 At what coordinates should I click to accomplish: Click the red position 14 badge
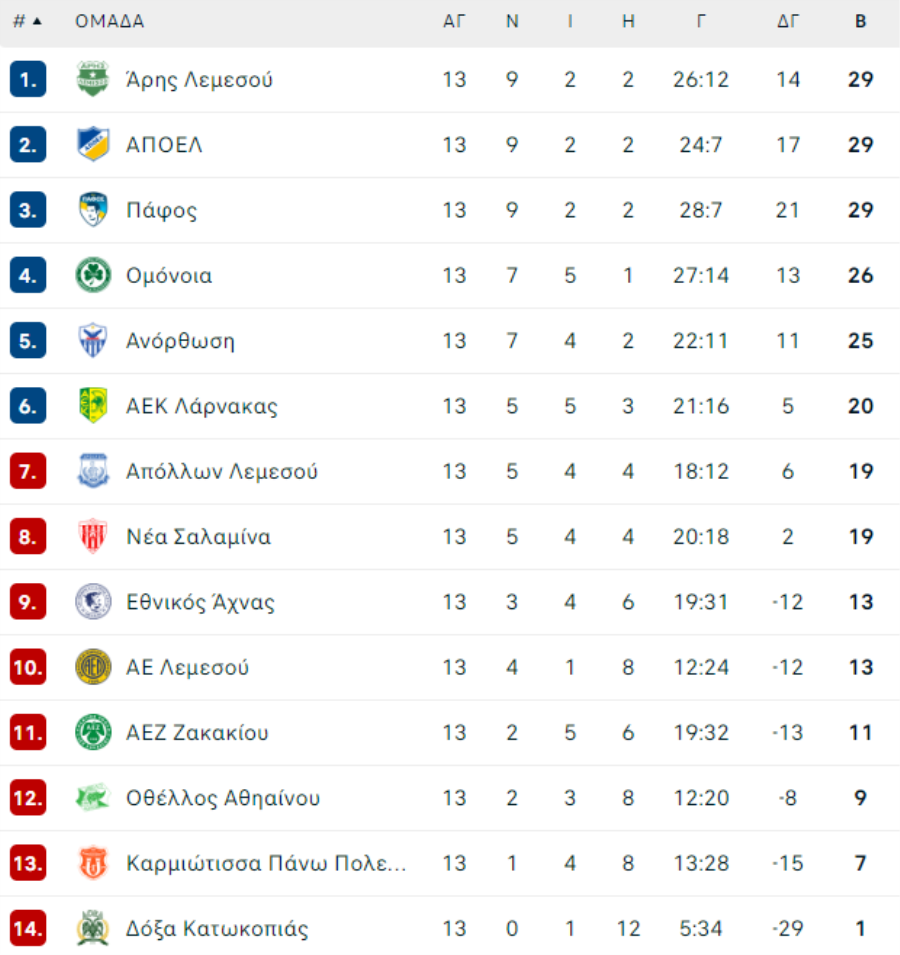(28, 928)
